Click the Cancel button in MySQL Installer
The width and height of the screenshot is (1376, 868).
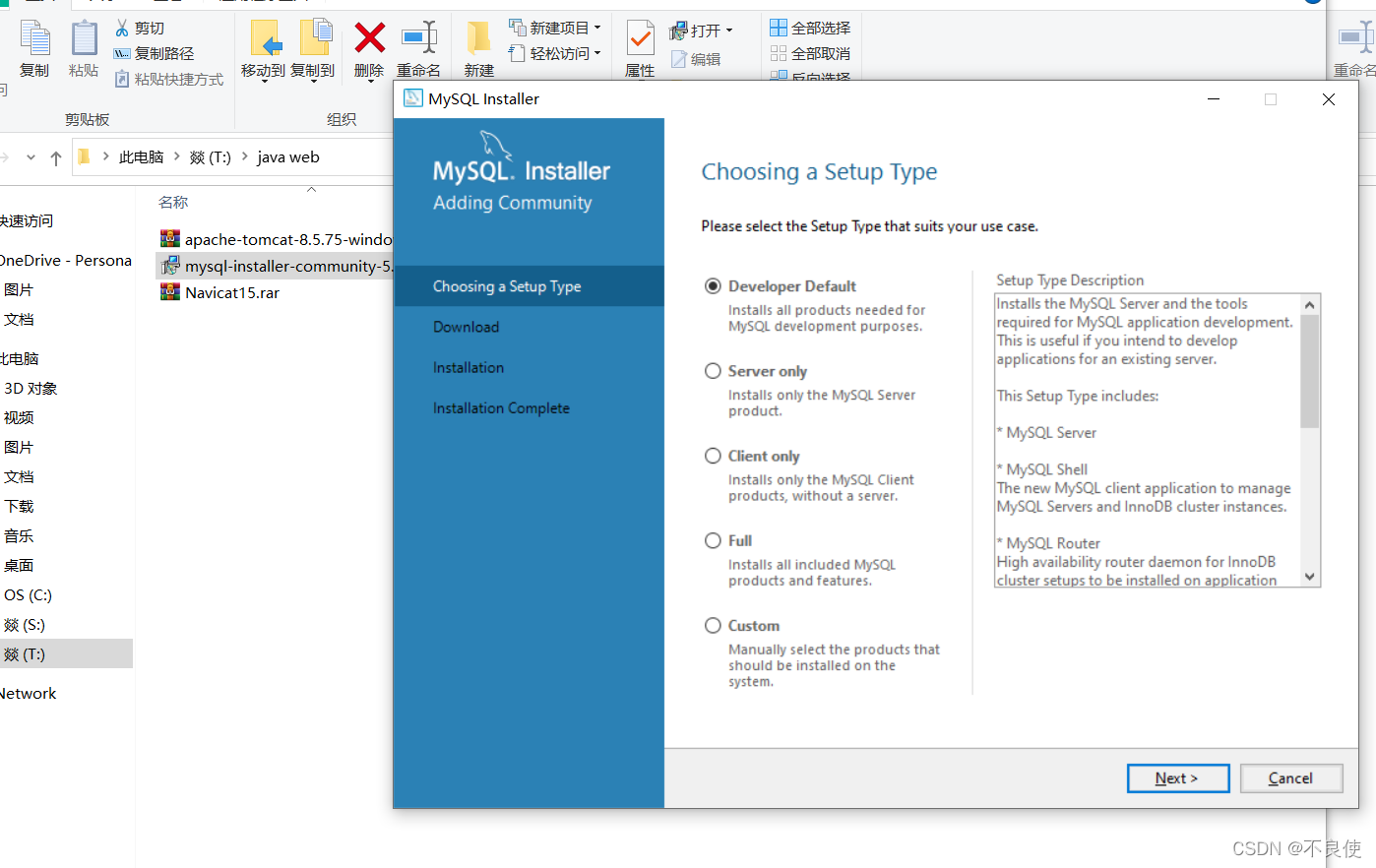click(1291, 778)
